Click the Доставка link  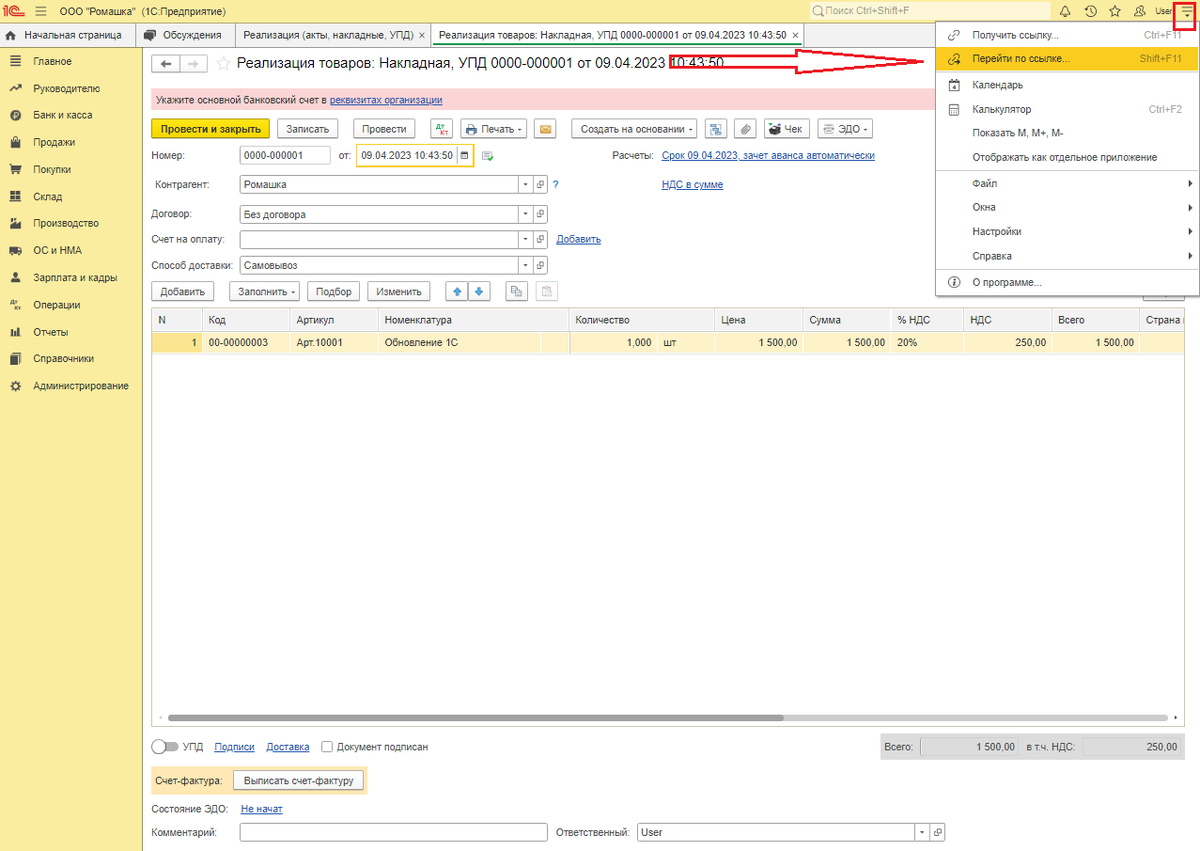point(288,747)
